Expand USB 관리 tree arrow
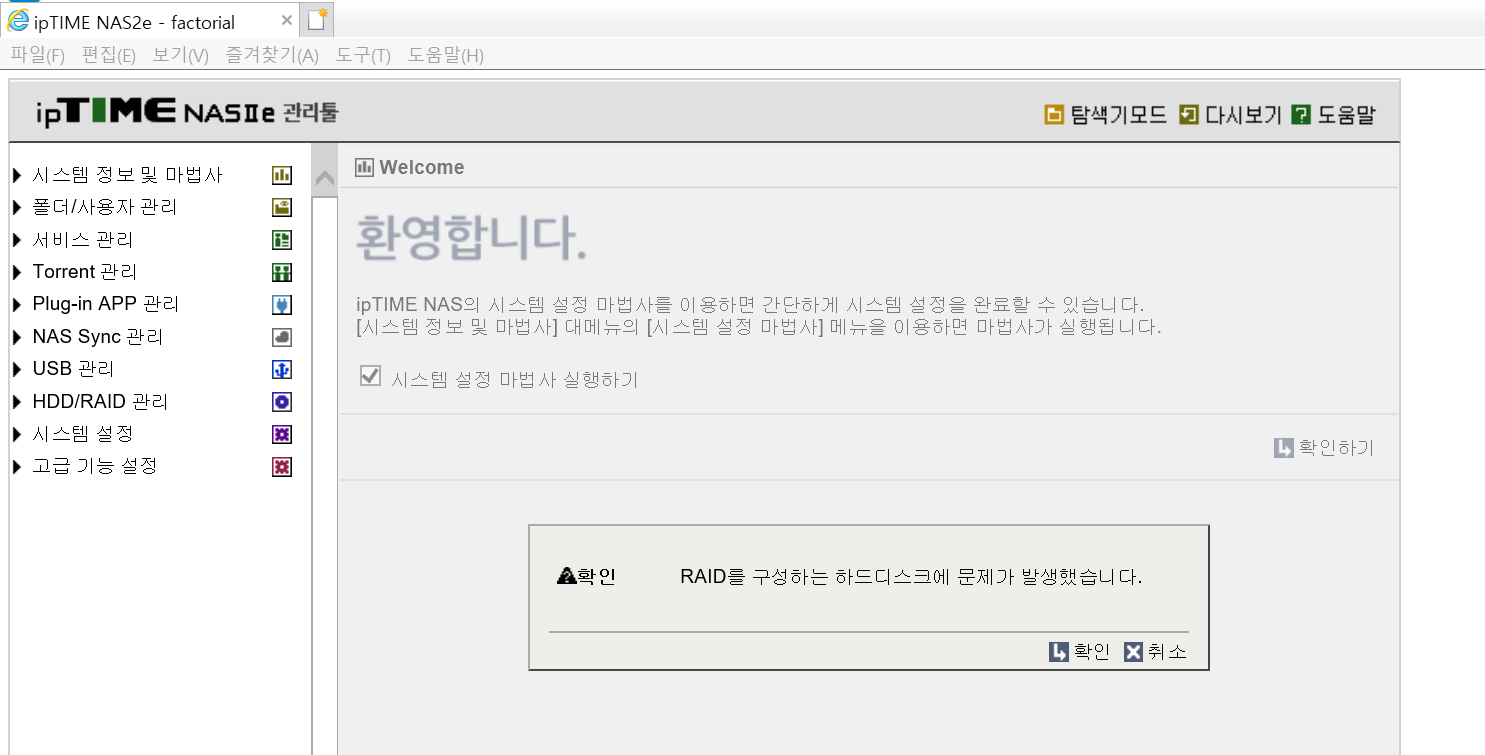The height and width of the screenshot is (755, 1485). tap(17, 369)
